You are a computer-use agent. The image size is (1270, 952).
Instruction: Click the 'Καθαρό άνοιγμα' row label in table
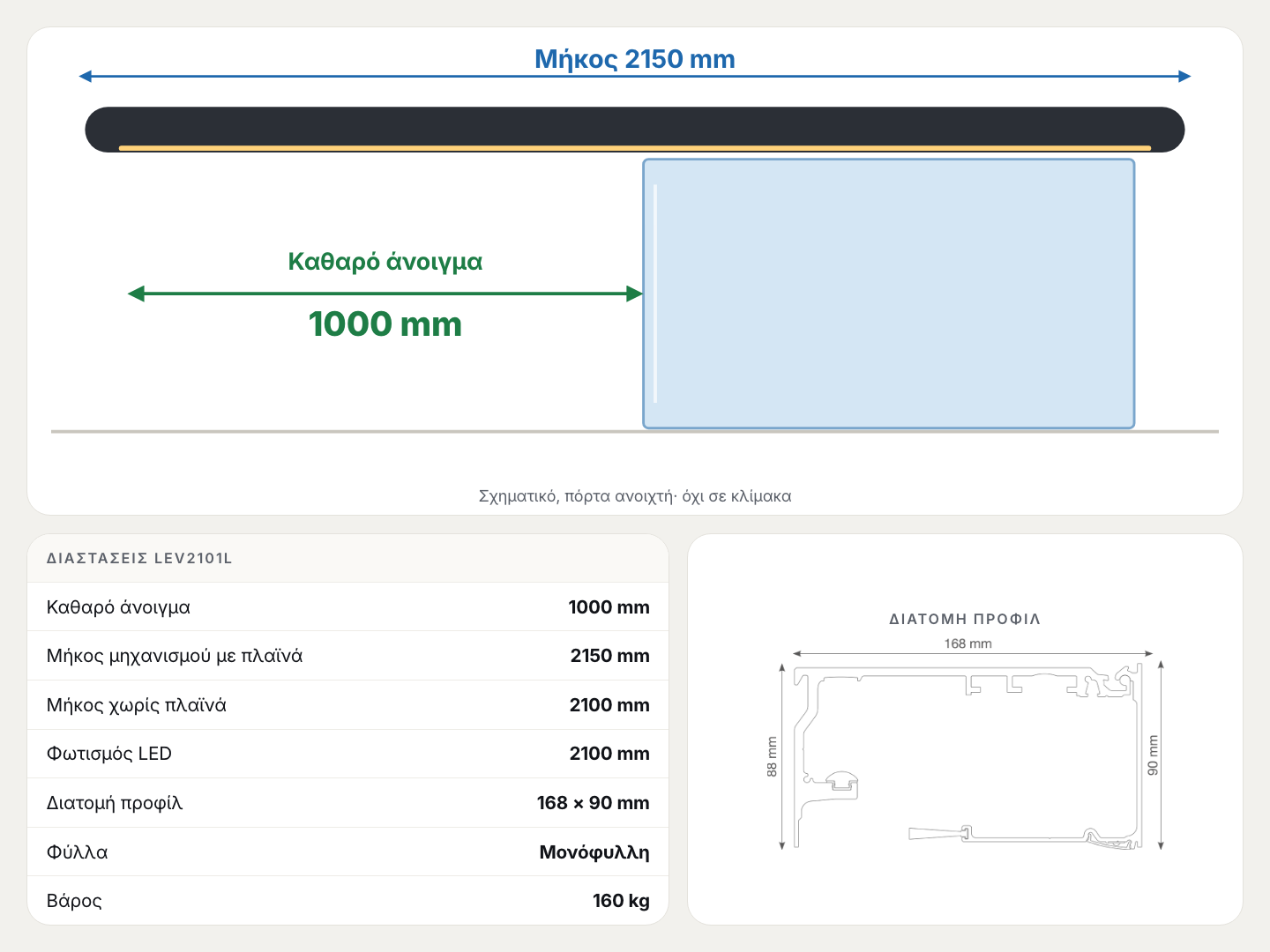(x=118, y=607)
